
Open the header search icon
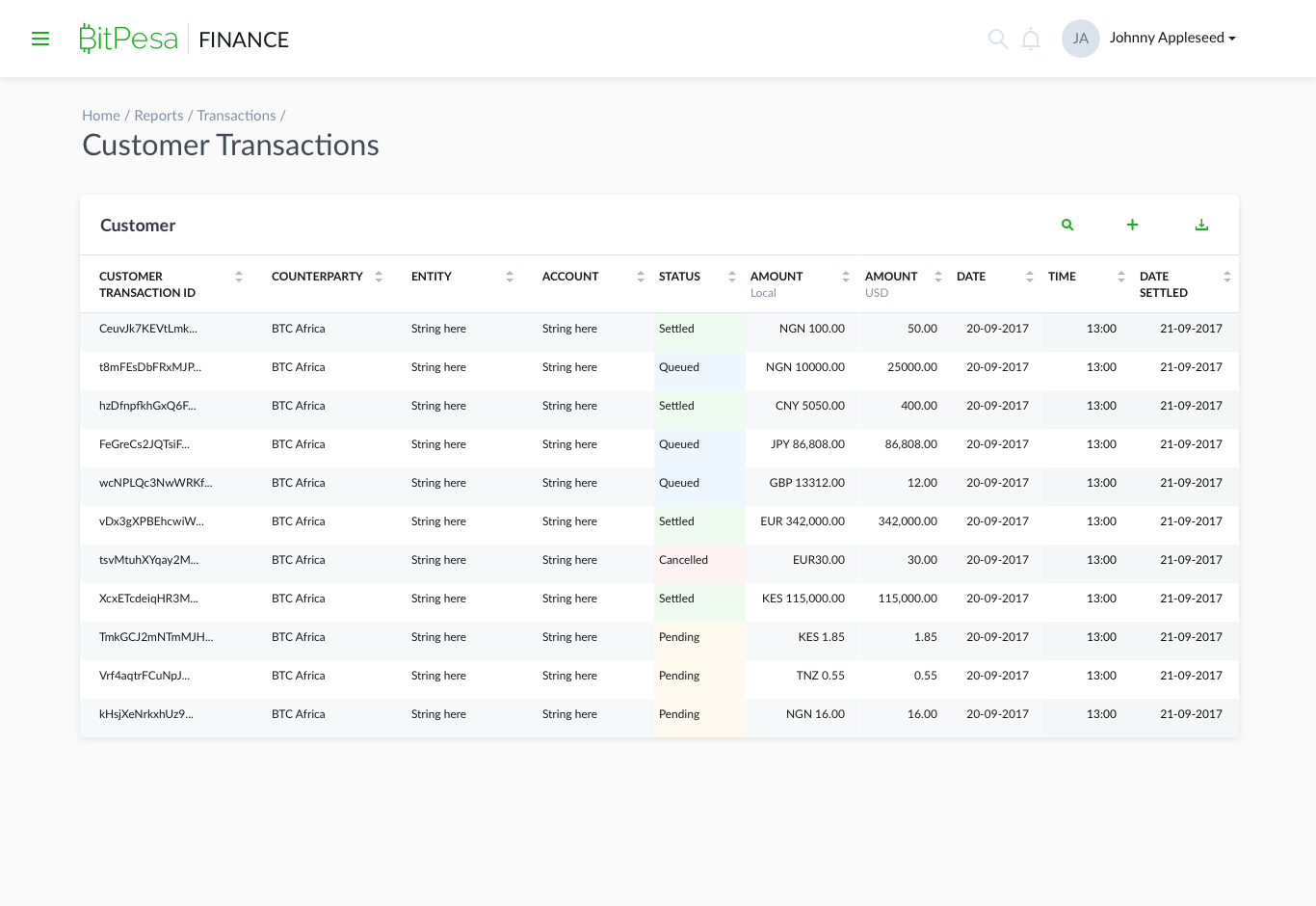pos(998,39)
